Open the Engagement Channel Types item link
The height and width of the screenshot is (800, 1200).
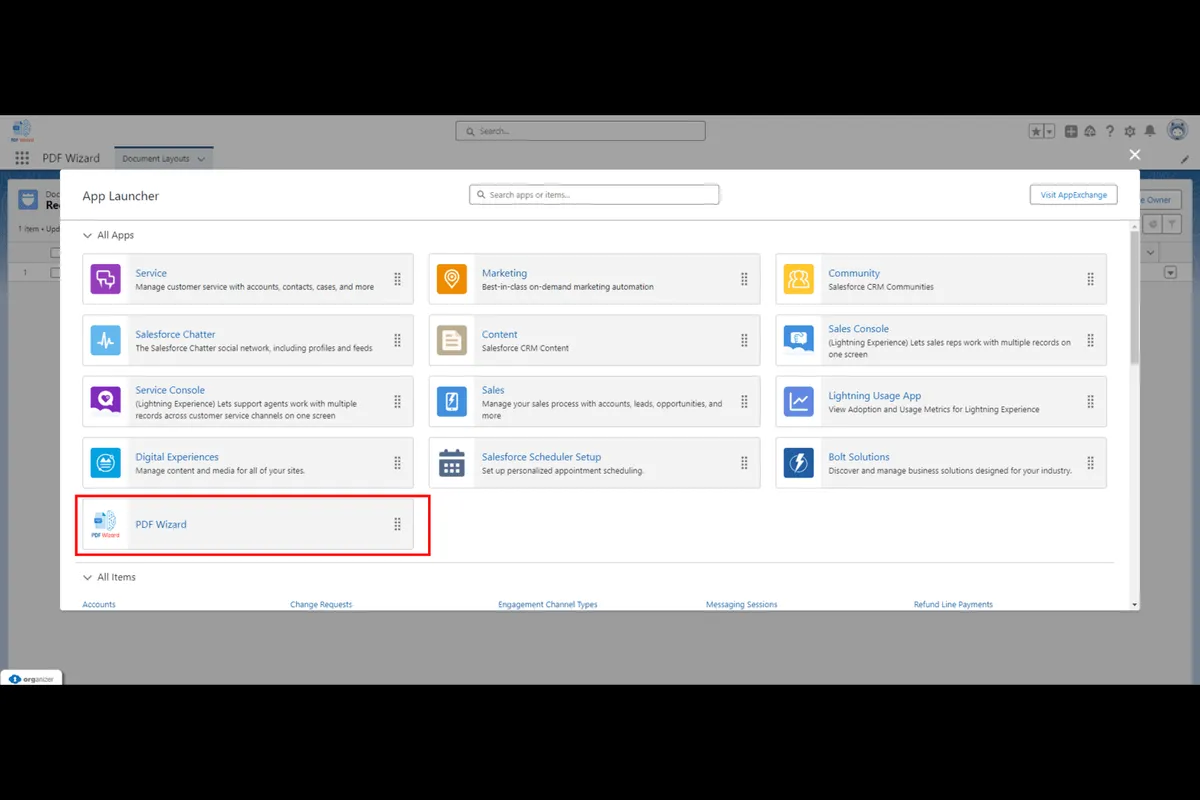coord(548,604)
